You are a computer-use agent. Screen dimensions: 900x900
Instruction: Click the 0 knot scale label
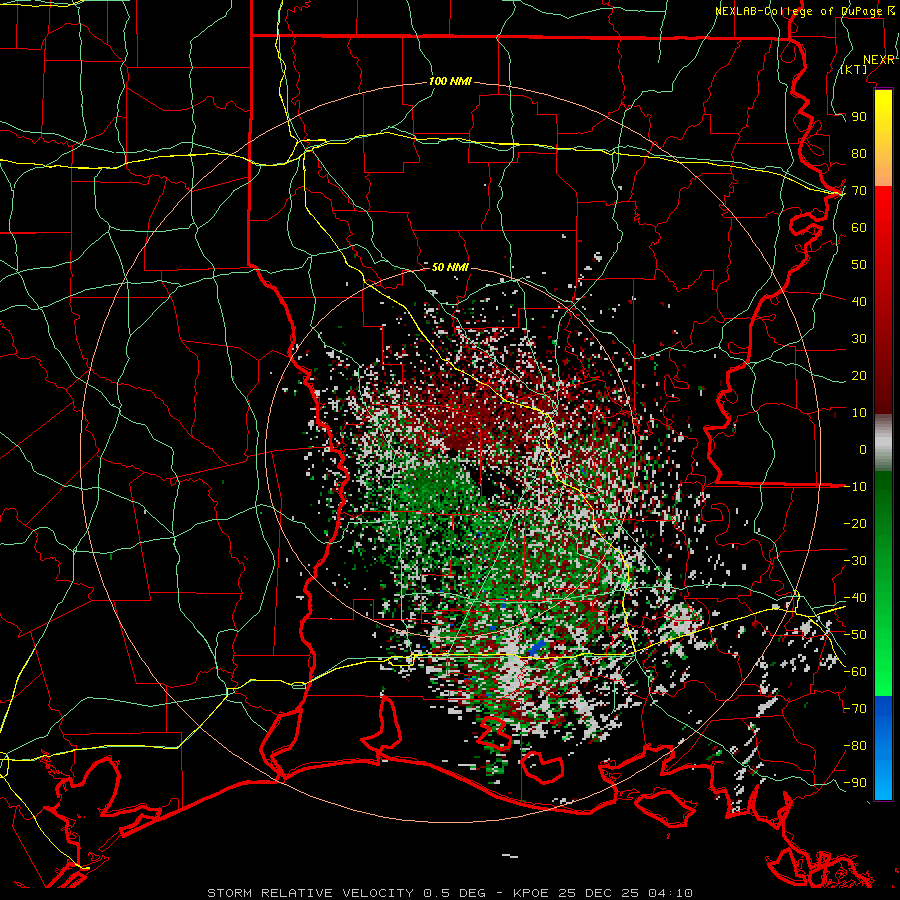[863, 449]
